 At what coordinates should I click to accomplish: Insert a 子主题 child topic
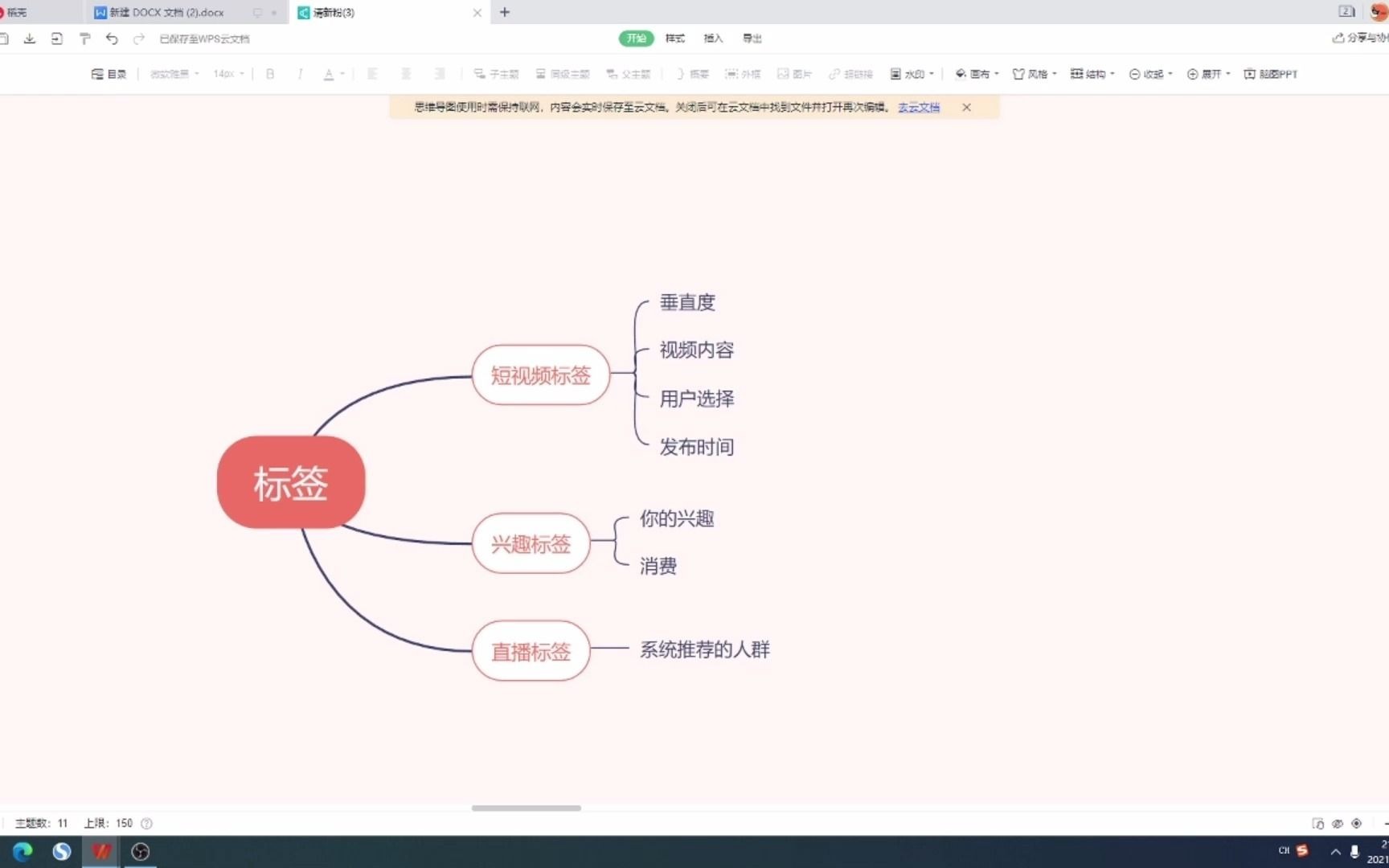point(496,74)
